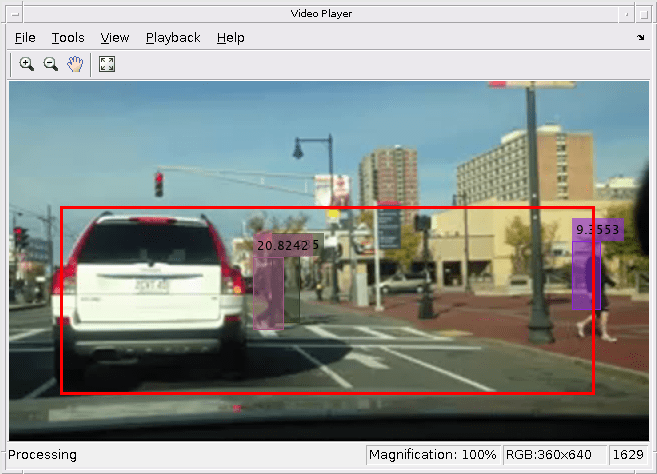
Task: Click the Magnification: 100% status field
Action: 432,455
